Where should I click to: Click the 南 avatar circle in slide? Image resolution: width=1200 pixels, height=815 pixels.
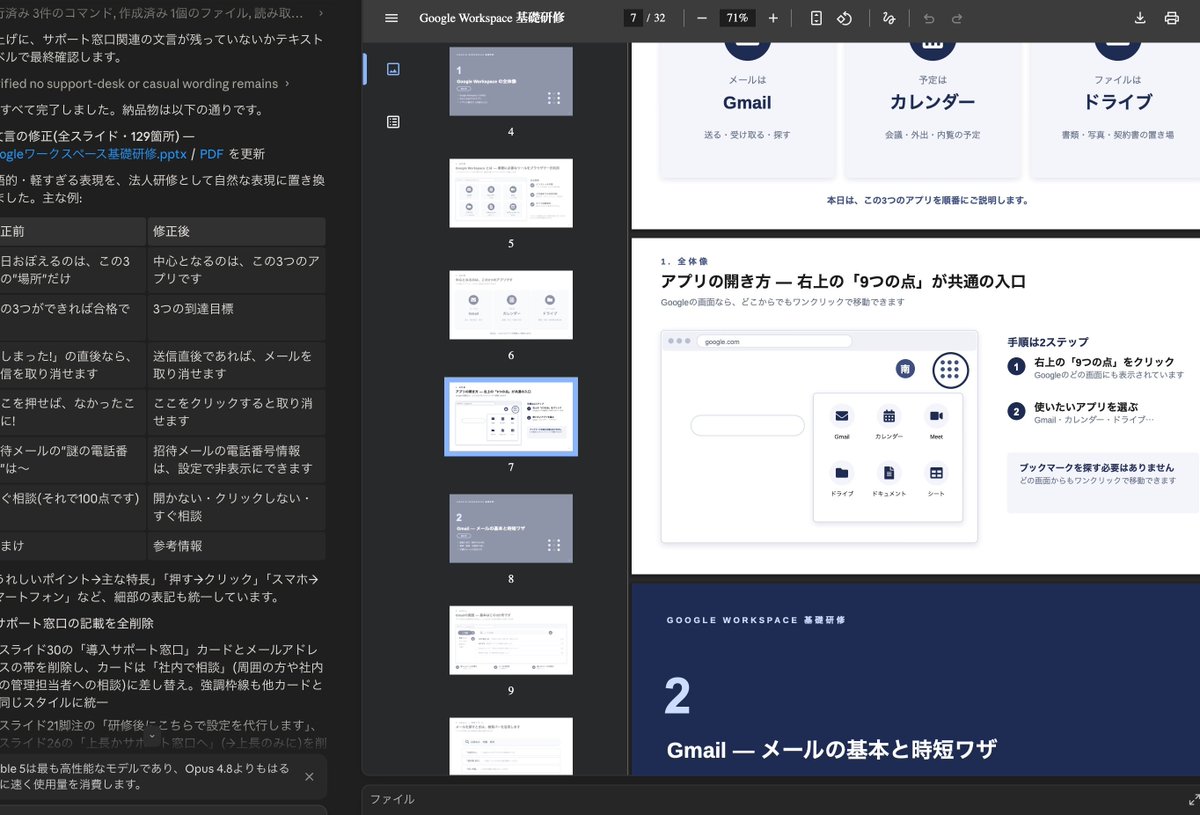coord(906,370)
